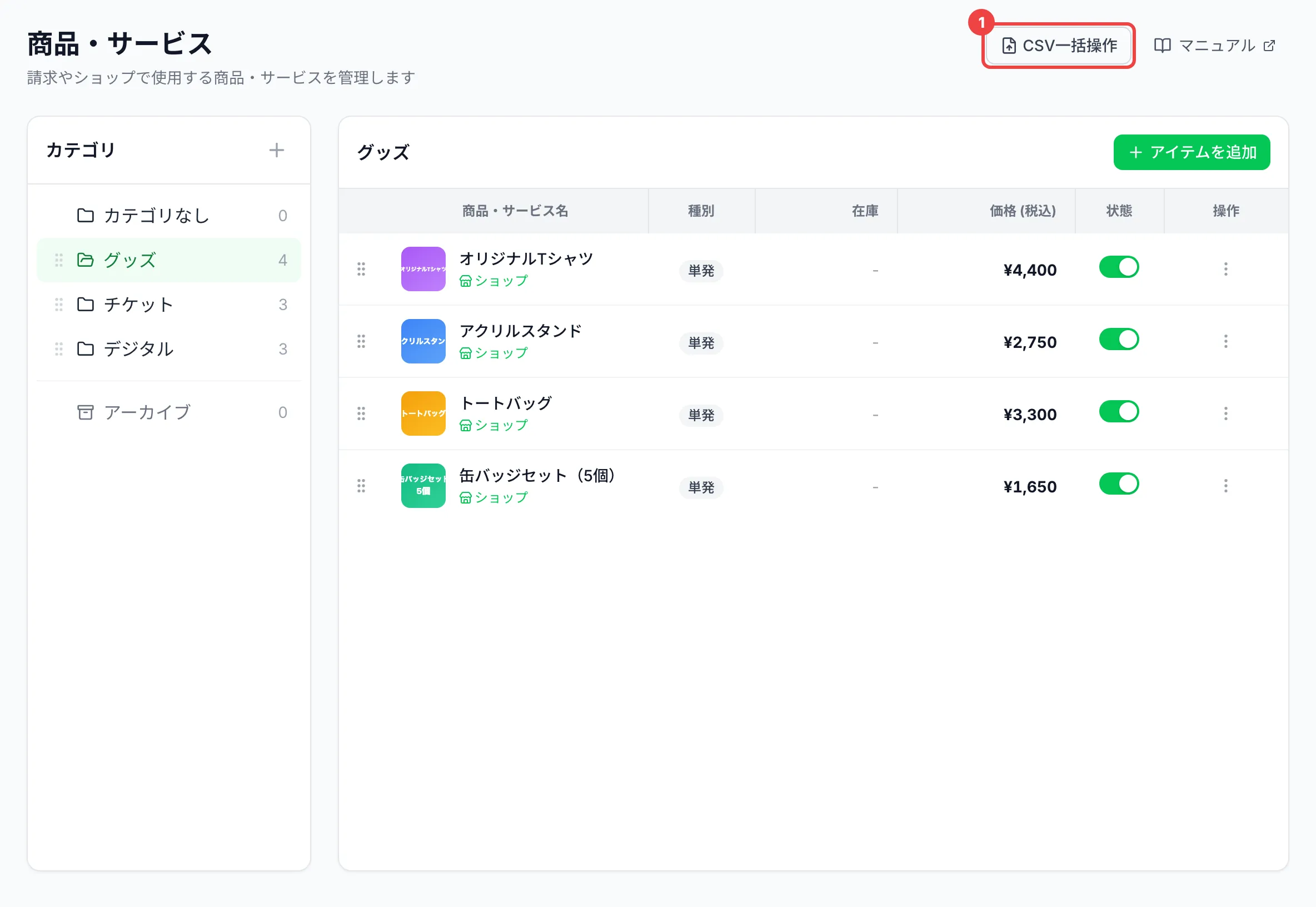
Task: Click the drag handle for トートバッグ row
Action: pyautogui.click(x=361, y=413)
